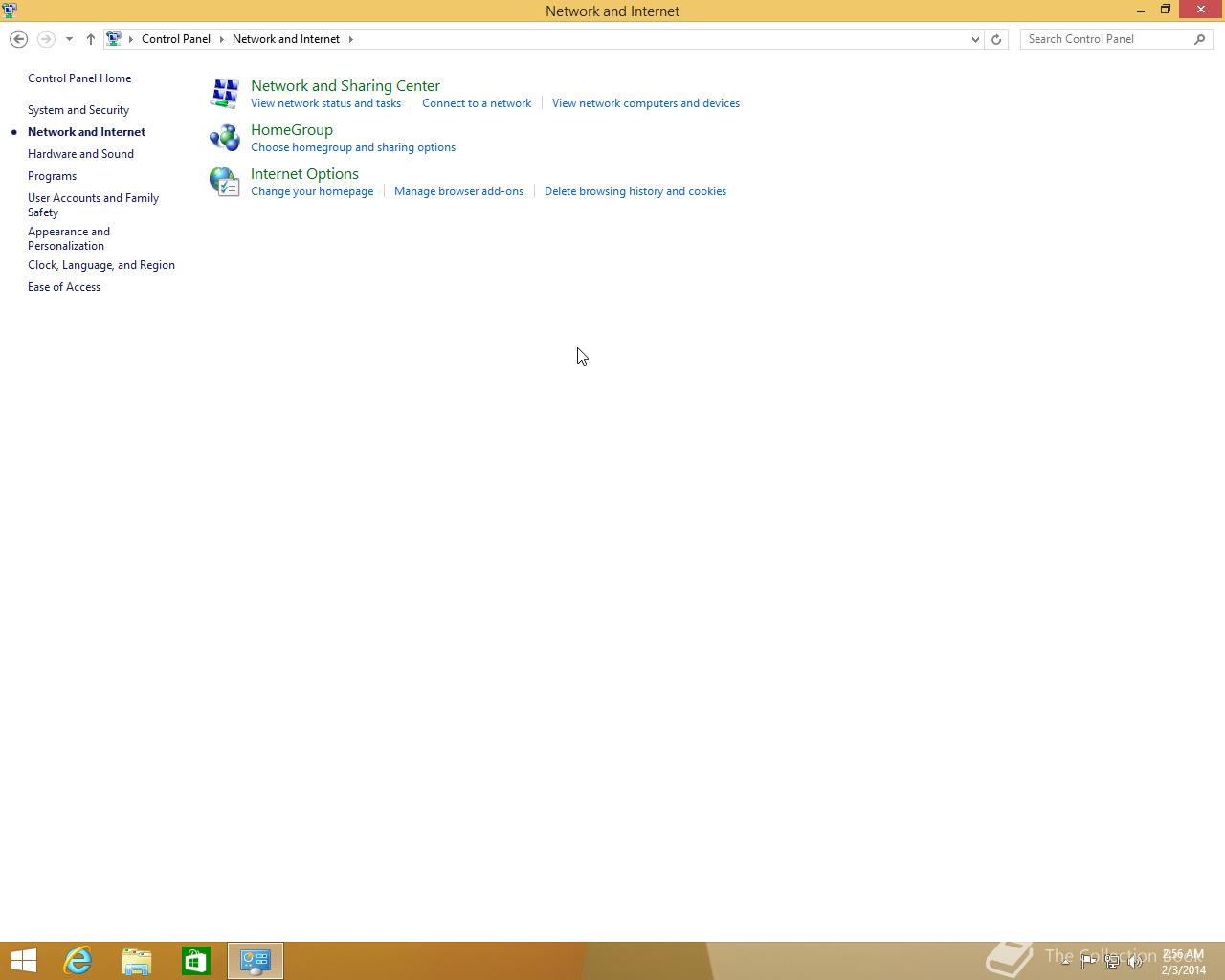Click Manage browser add-ons
1225x980 pixels.
click(x=458, y=191)
